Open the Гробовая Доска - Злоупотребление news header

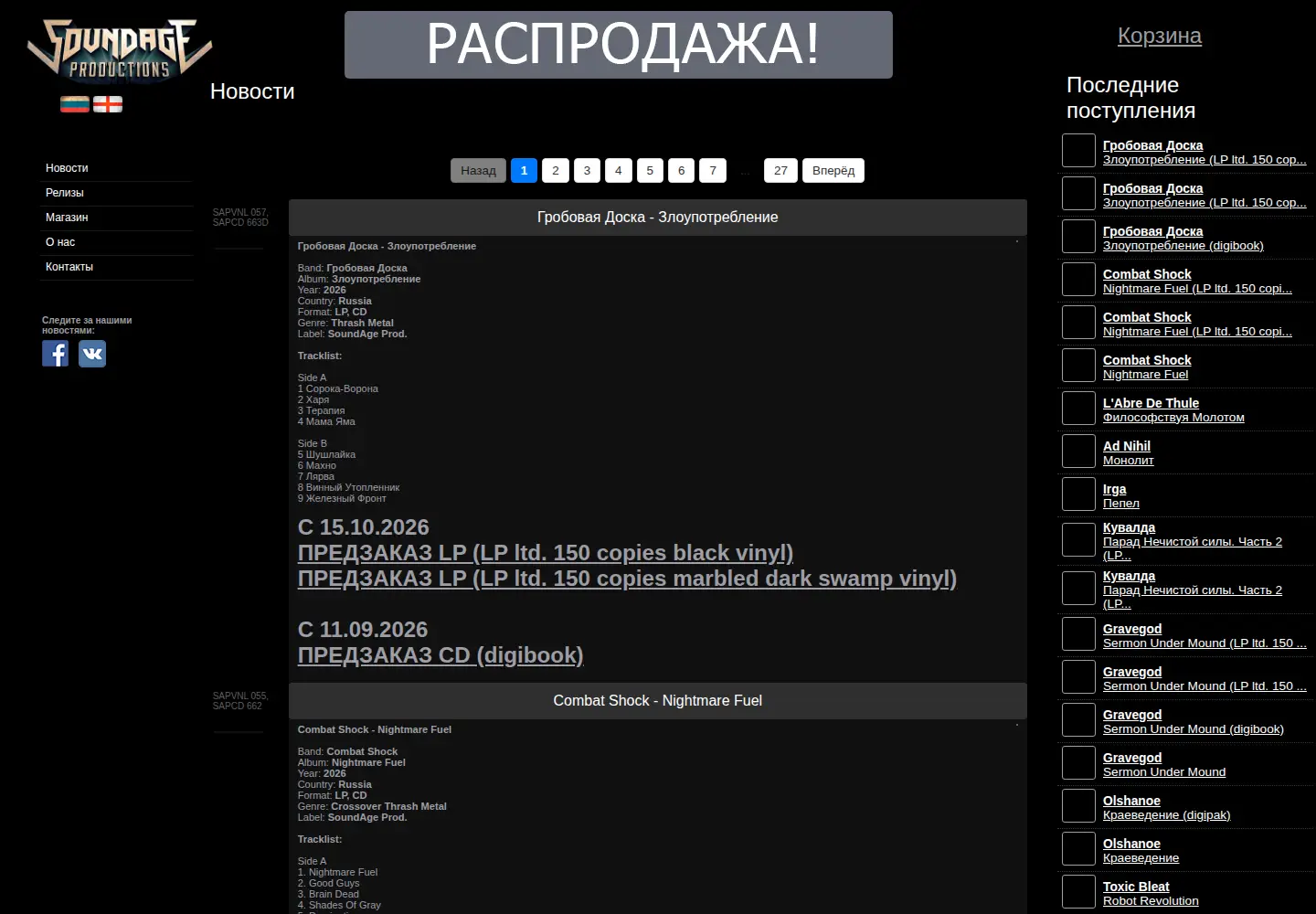pyautogui.click(x=658, y=218)
